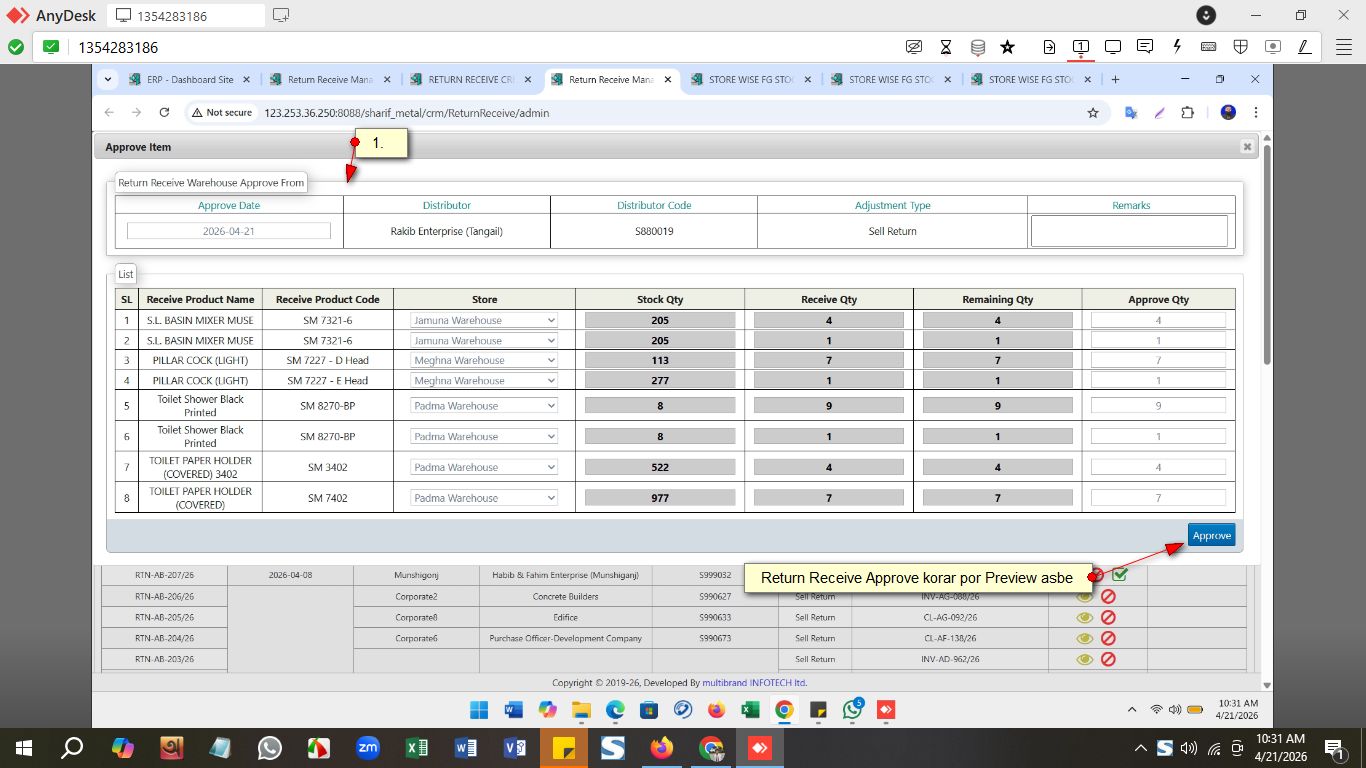
Task: Open Store dropdown for SM 7402 row
Action: [x=484, y=498]
